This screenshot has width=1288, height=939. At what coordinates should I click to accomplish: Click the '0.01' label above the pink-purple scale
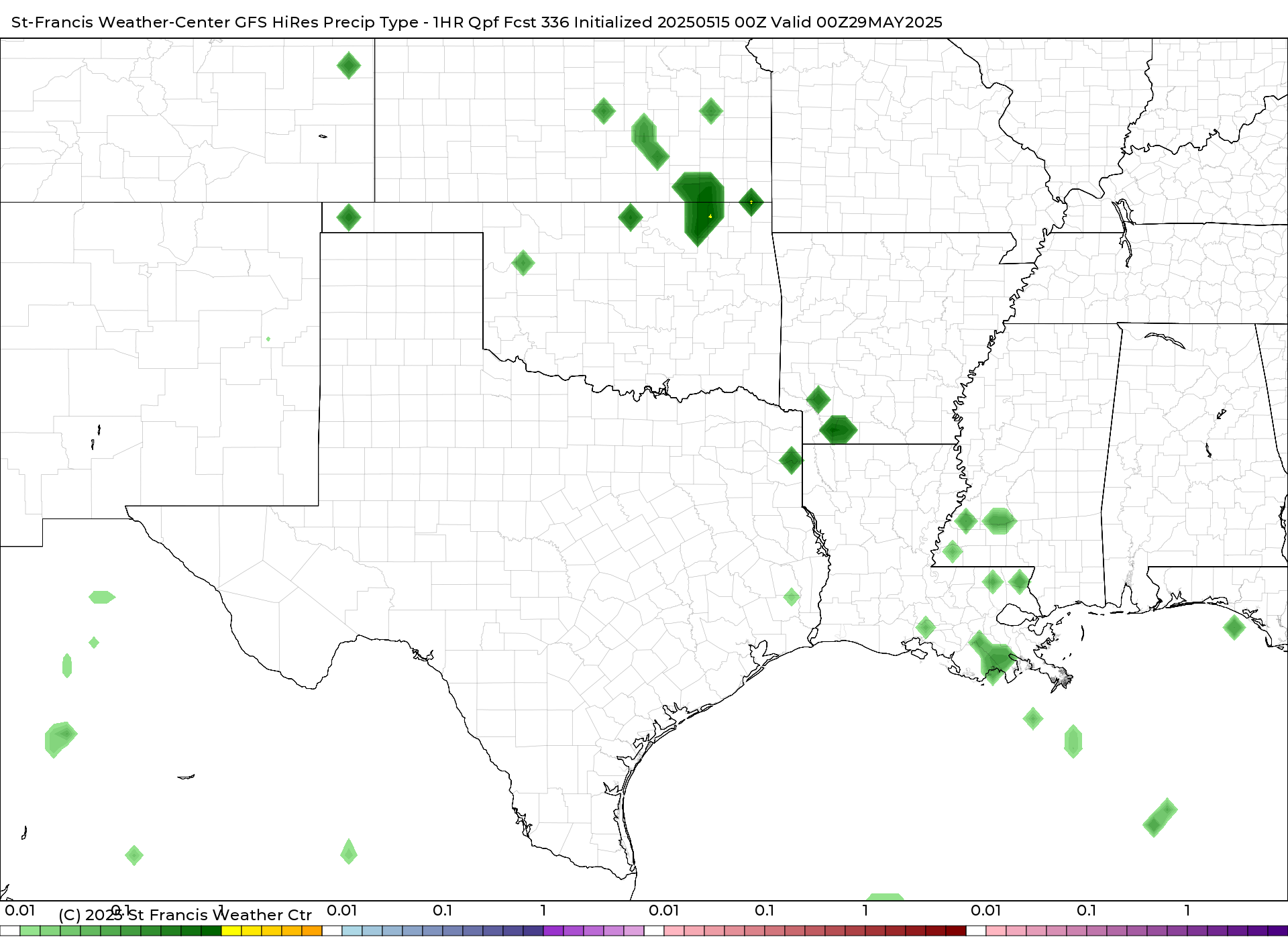coord(986,911)
